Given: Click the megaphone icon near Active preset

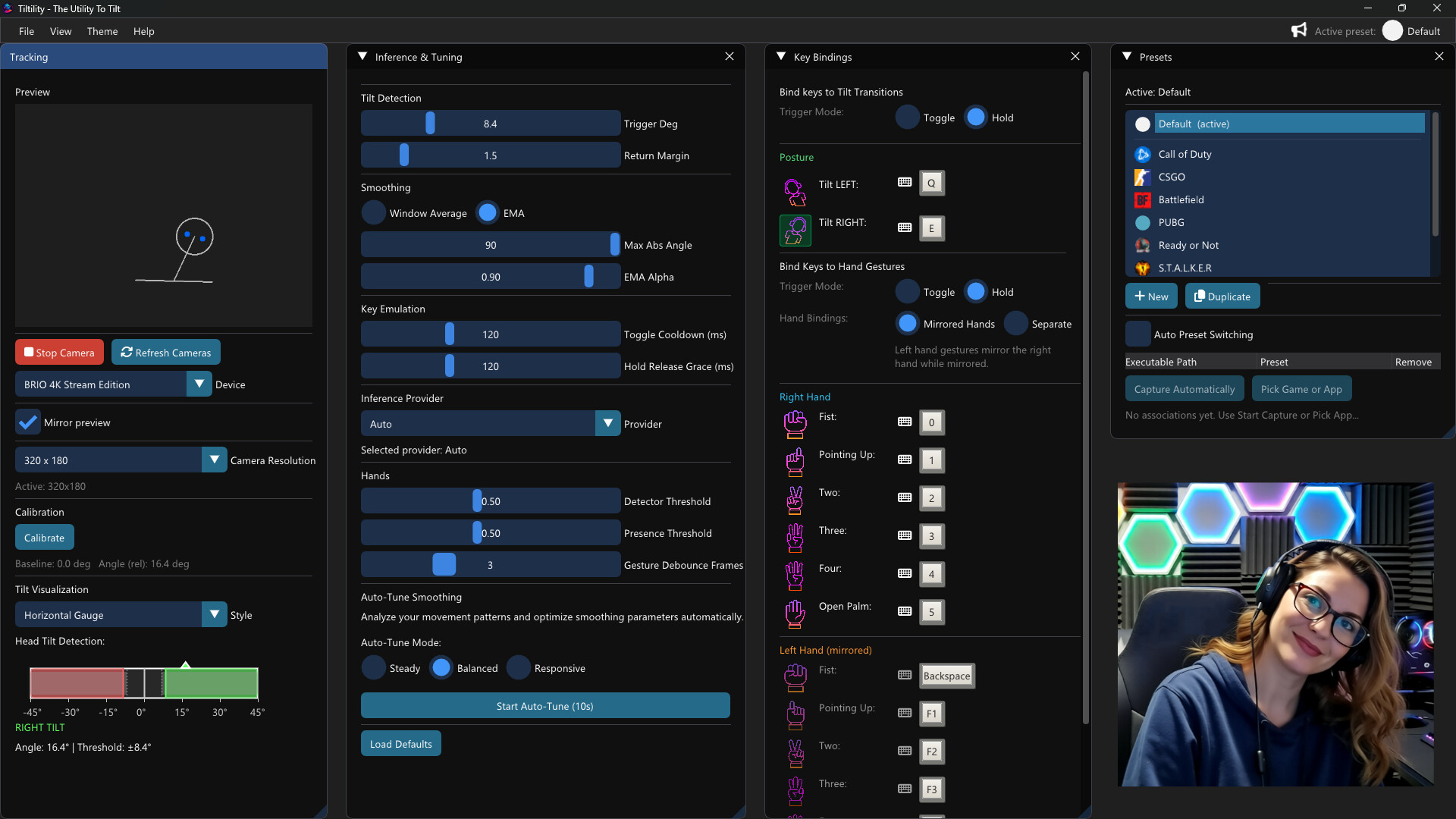Looking at the screenshot, I should point(1299,30).
